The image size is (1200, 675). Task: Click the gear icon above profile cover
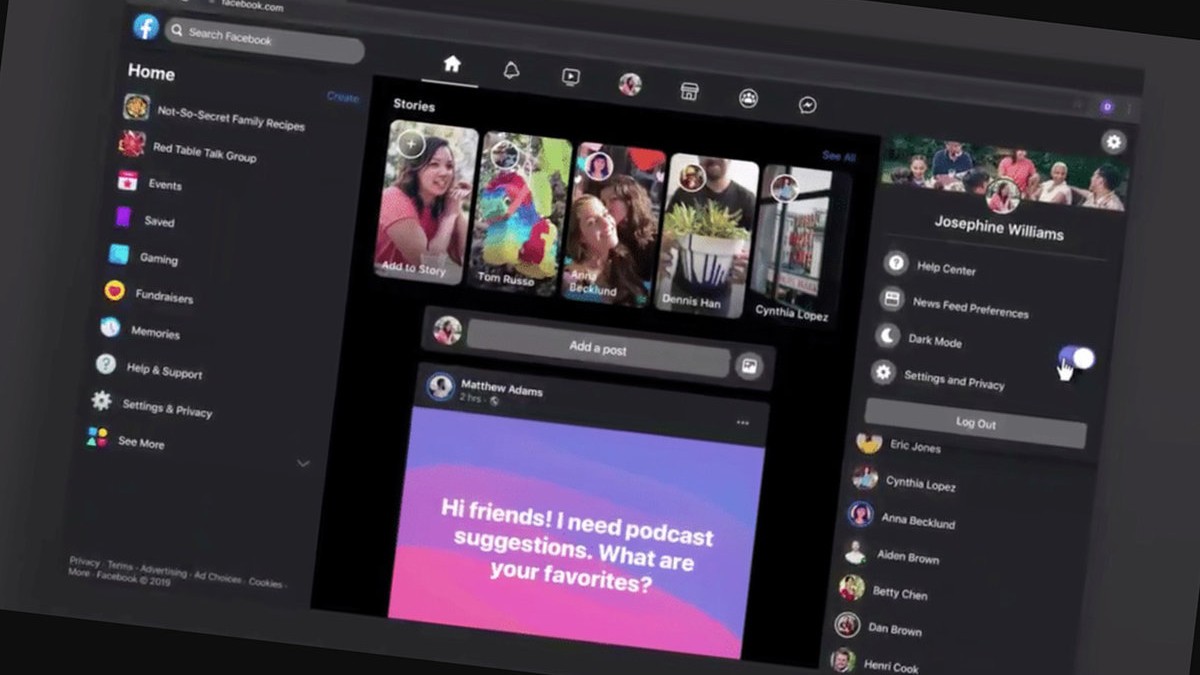tap(1113, 142)
